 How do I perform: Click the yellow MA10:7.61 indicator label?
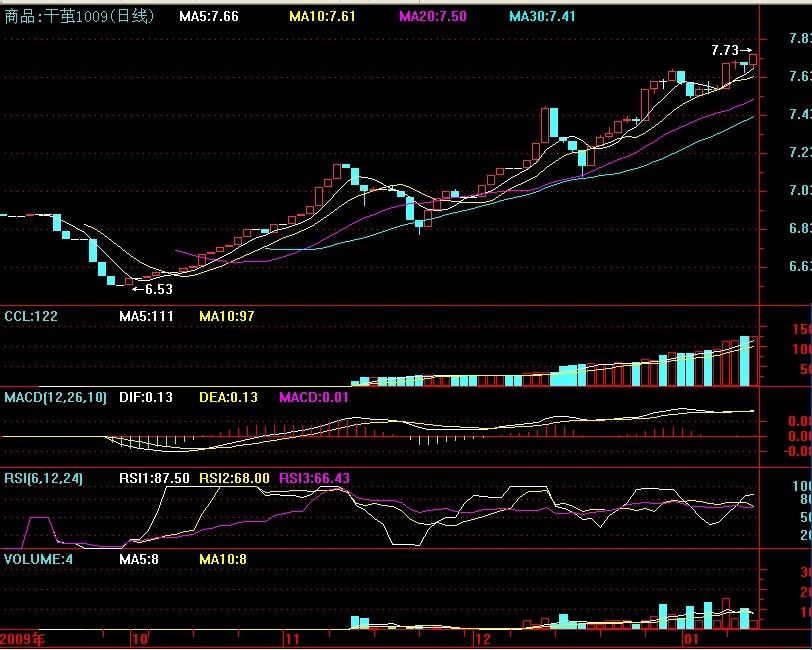pos(322,17)
